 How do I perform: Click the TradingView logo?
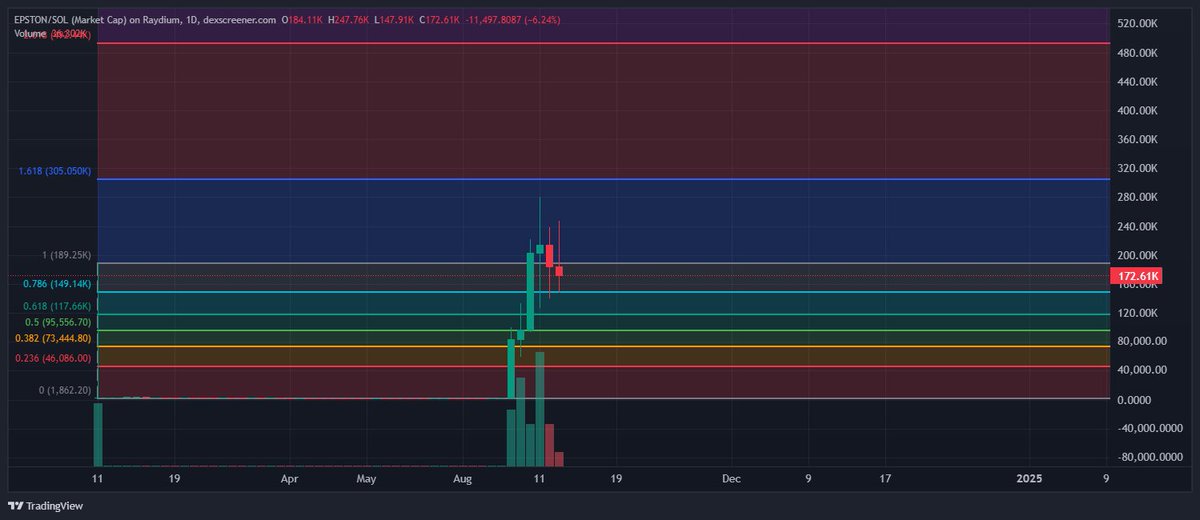tap(46, 505)
